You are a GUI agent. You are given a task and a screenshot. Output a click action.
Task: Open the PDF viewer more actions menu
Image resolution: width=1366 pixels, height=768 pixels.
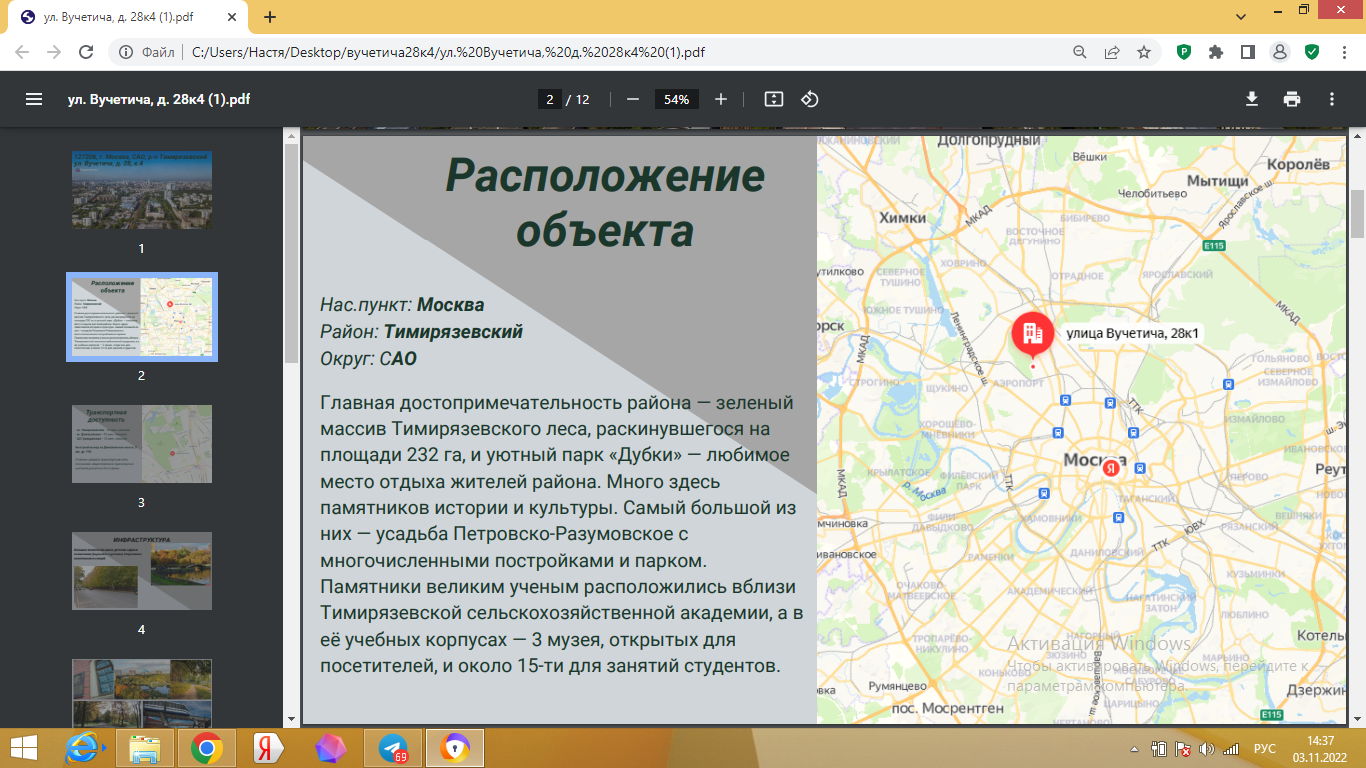click(1332, 99)
